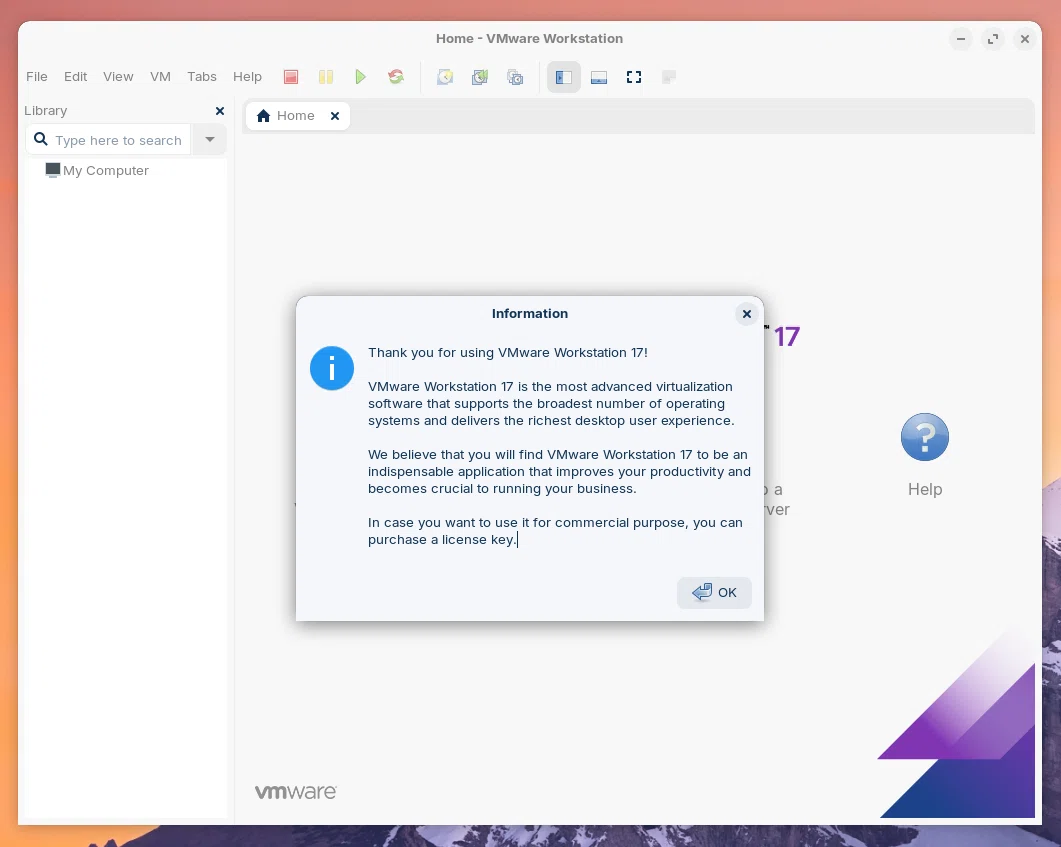Close the Information dialog

(746, 314)
